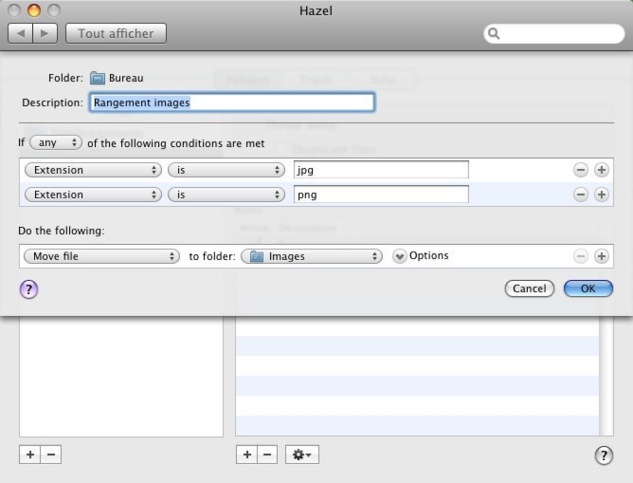
Task: Open the "is" operator dropdown in png row
Action: (226, 195)
